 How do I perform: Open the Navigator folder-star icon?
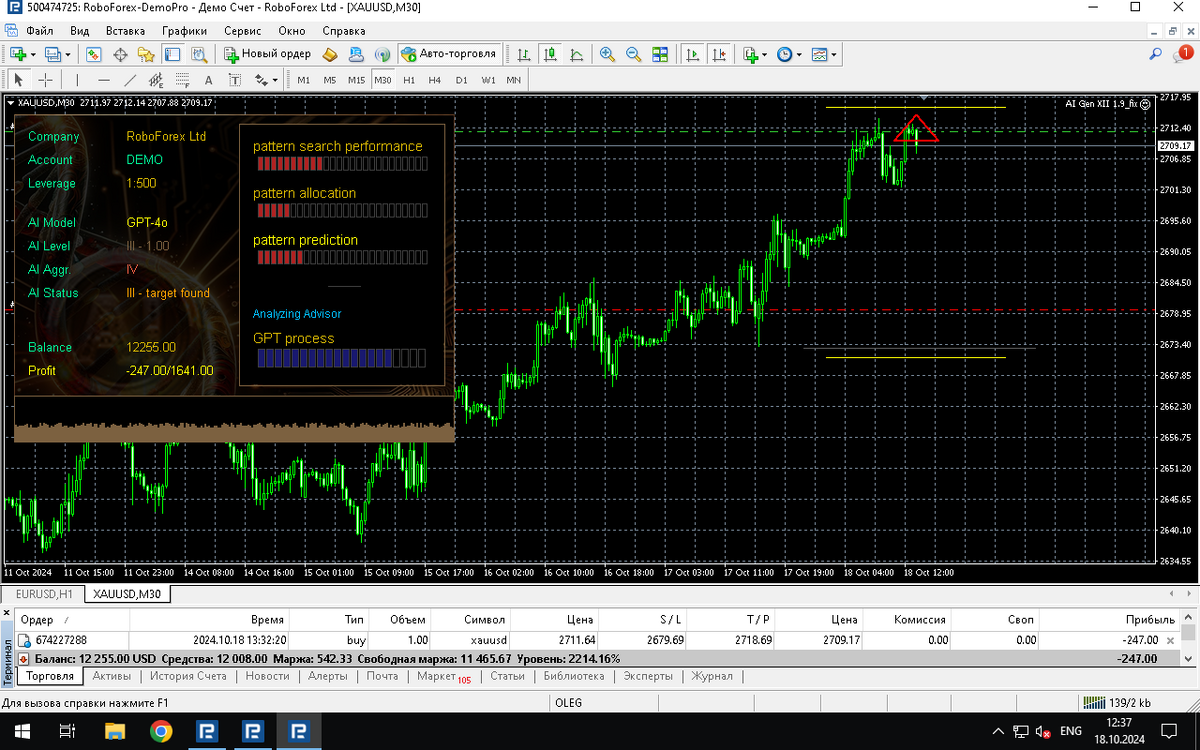(146, 54)
